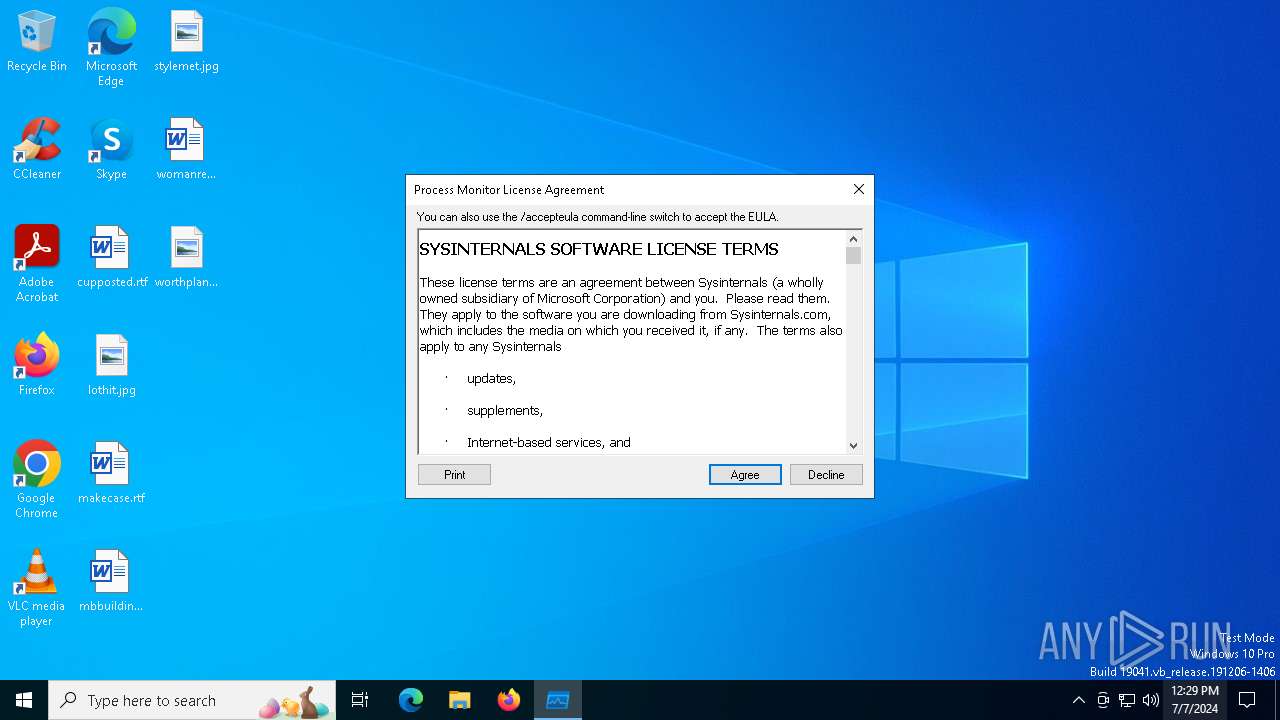This screenshot has width=1280, height=720.
Task: Open the Notification Center icon
Action: 1247,700
